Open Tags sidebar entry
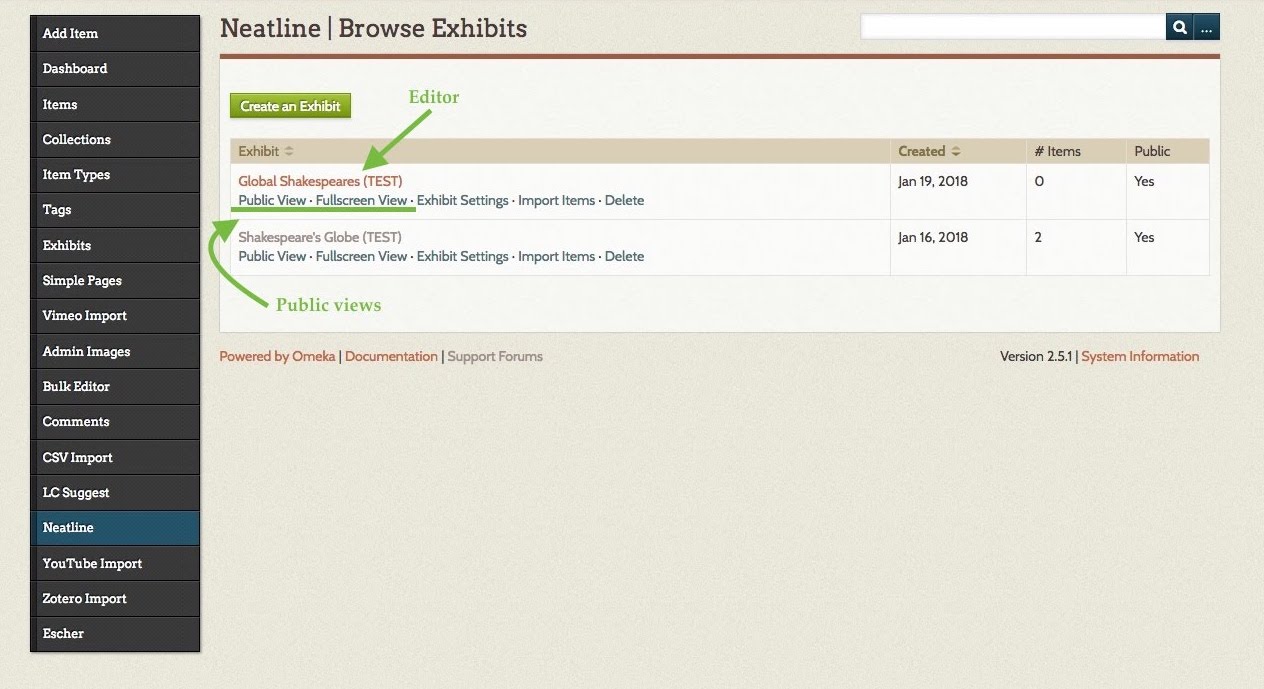1264x689 pixels. (x=115, y=210)
